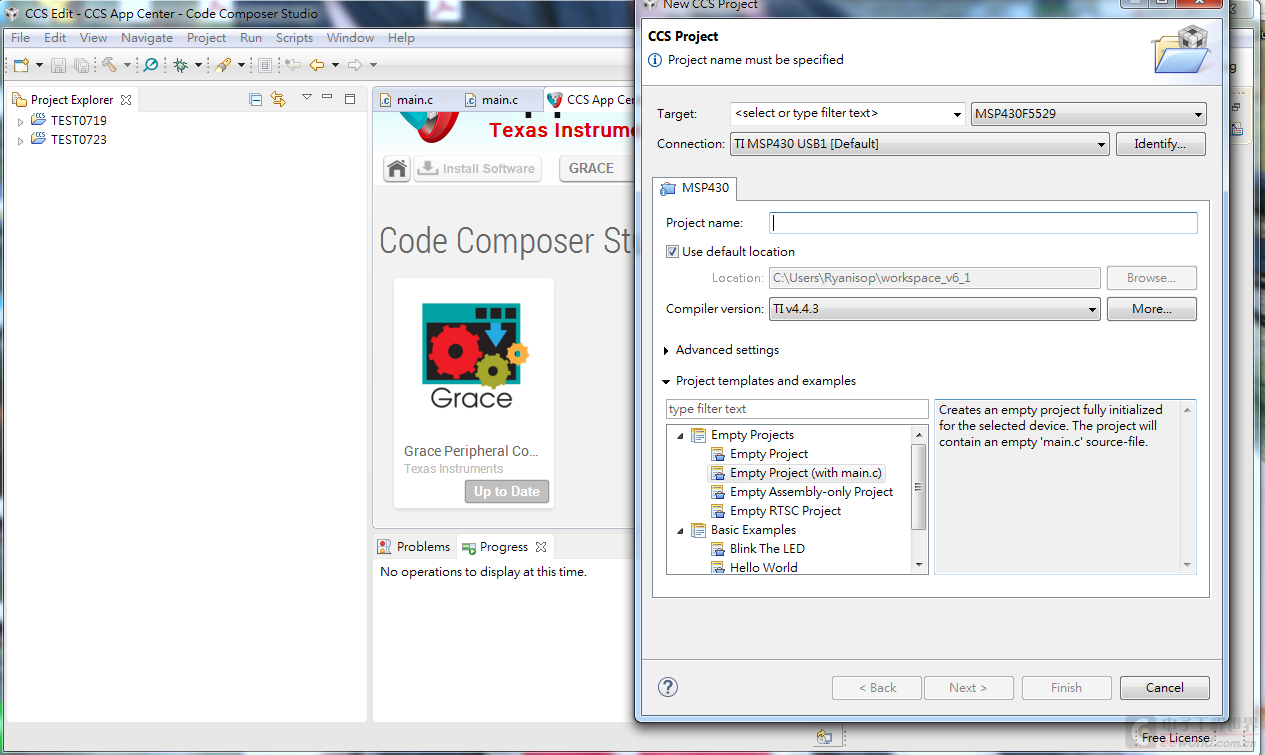Expand the TEST0723 project tree
The image size is (1265, 755).
coord(20,140)
